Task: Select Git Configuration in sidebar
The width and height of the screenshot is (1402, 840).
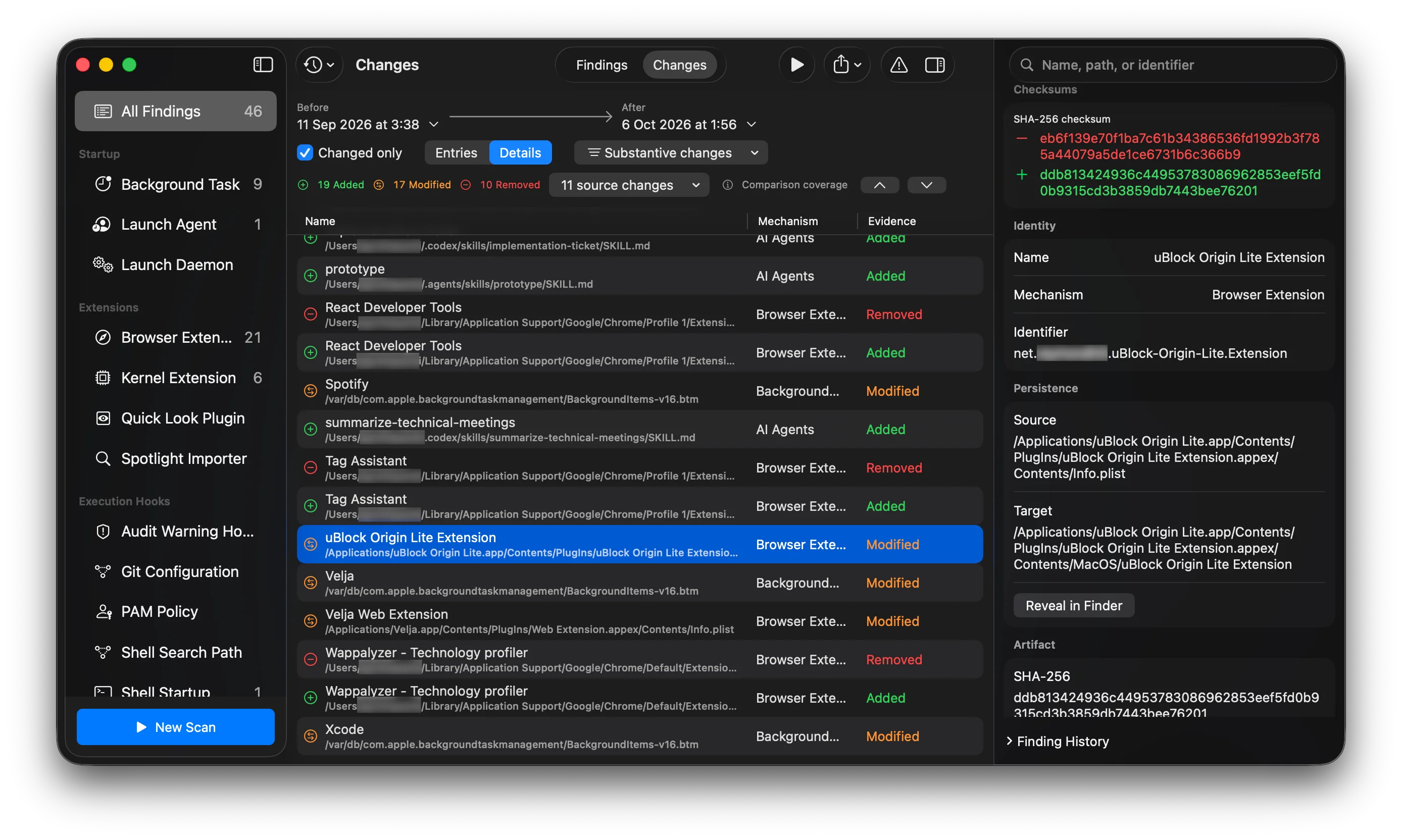Action: point(176,571)
